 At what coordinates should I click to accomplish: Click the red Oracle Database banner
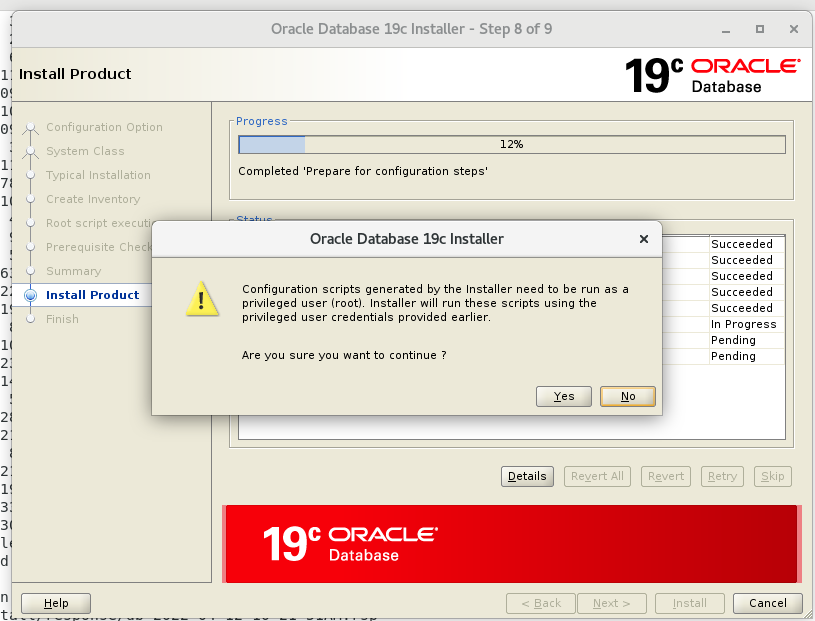click(x=511, y=544)
